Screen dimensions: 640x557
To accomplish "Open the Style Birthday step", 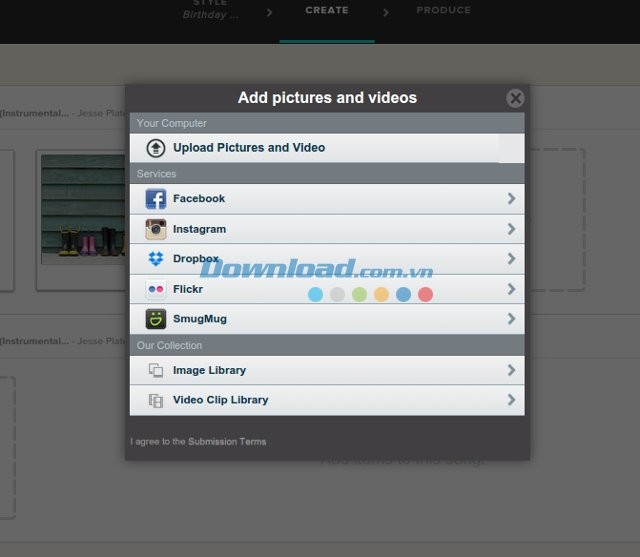I will click(x=210, y=11).
